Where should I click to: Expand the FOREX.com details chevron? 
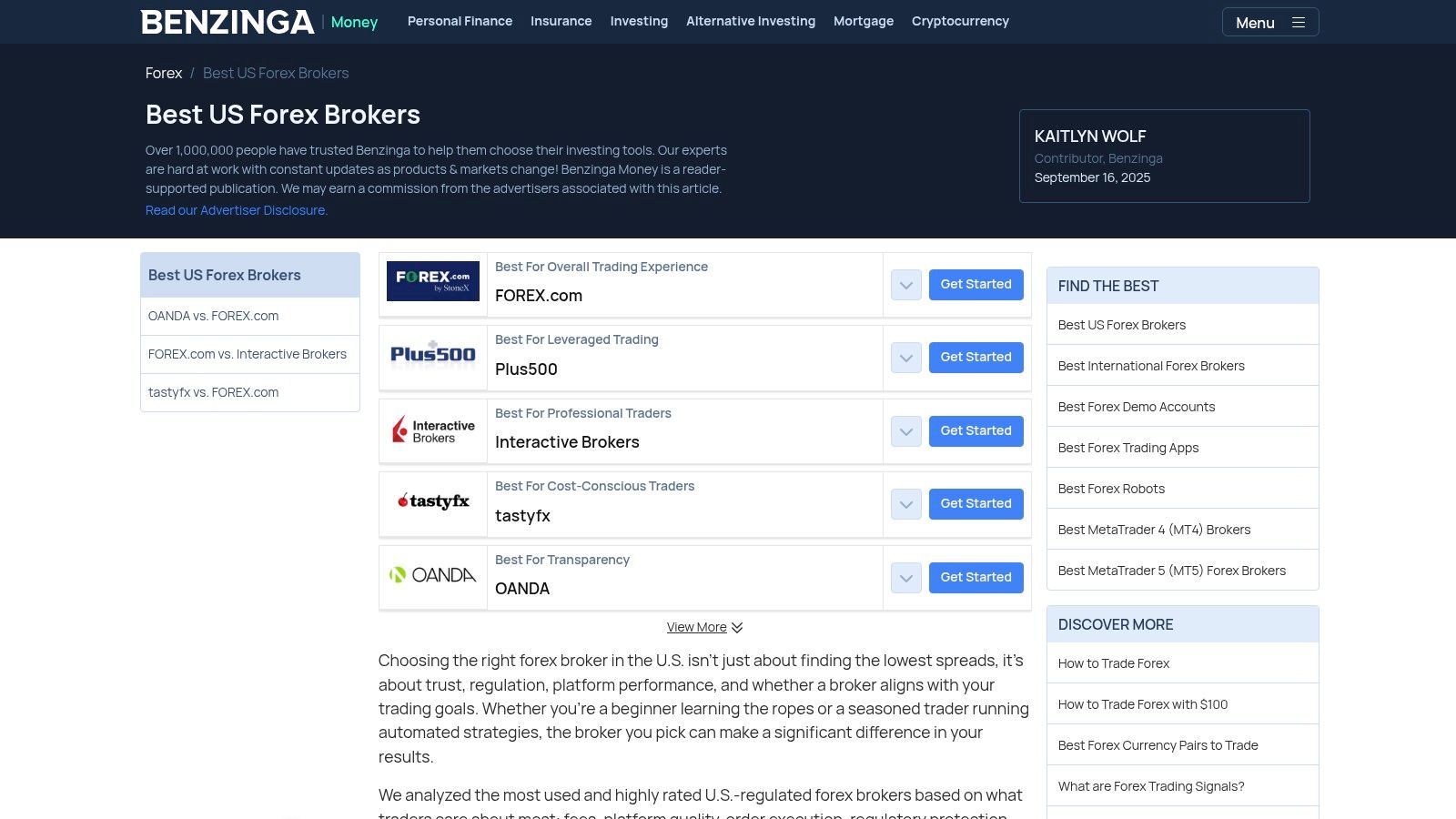click(906, 285)
